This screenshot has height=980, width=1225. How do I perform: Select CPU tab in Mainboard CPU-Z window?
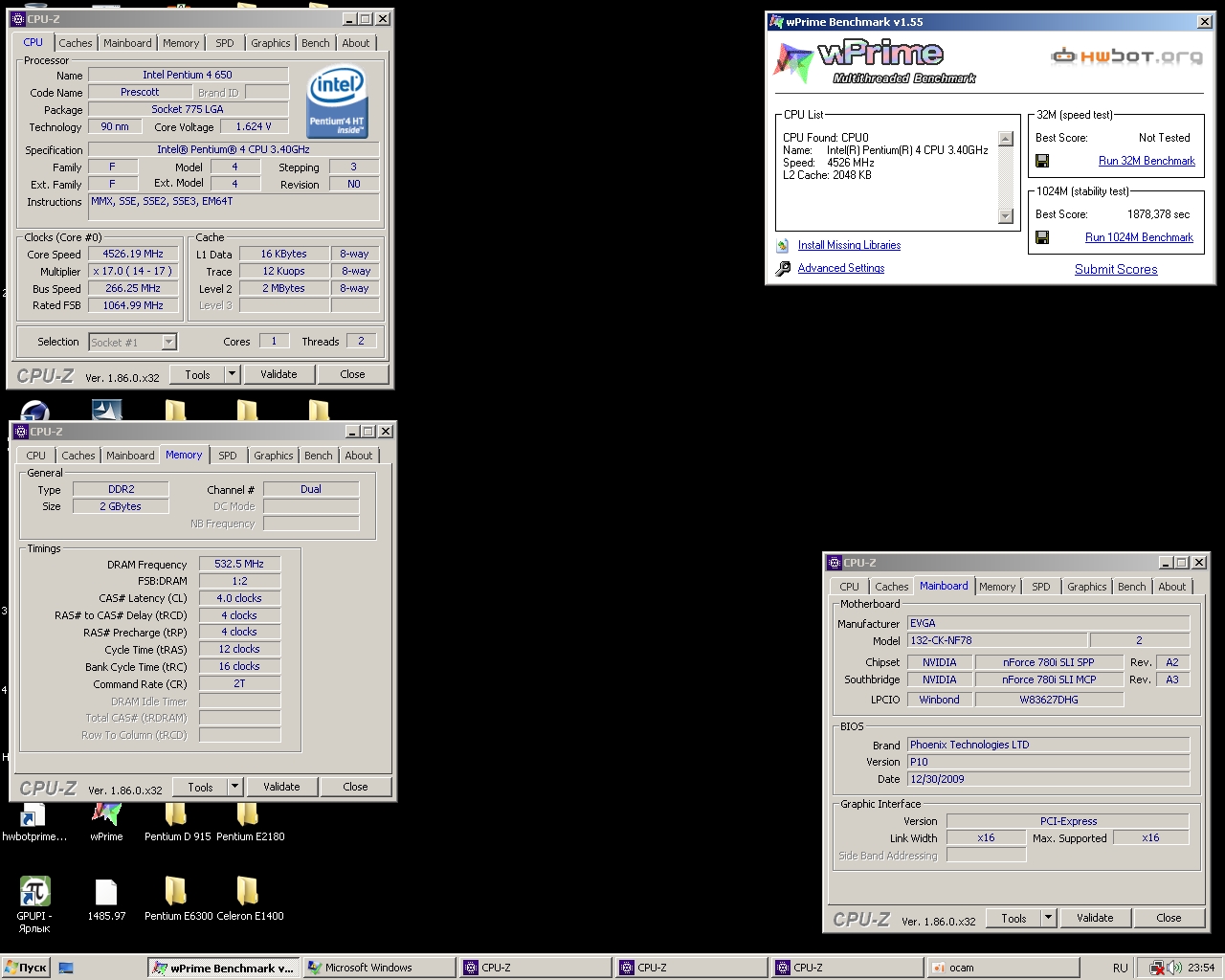(x=849, y=587)
